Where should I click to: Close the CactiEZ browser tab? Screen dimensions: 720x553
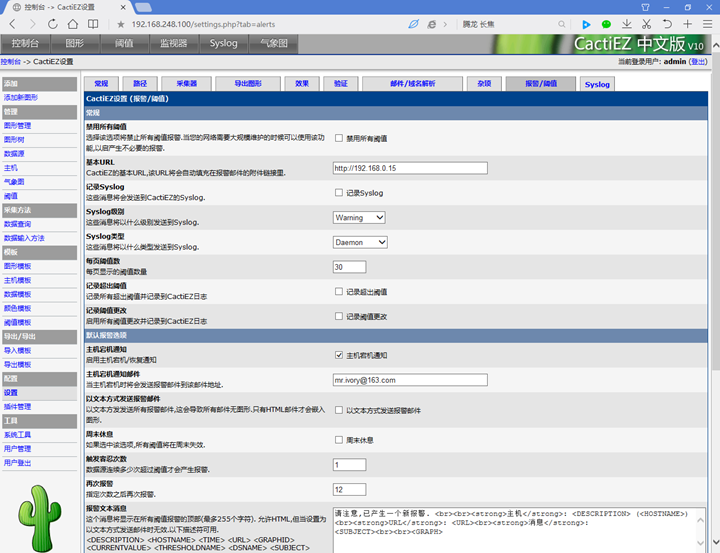[x=123, y=7]
